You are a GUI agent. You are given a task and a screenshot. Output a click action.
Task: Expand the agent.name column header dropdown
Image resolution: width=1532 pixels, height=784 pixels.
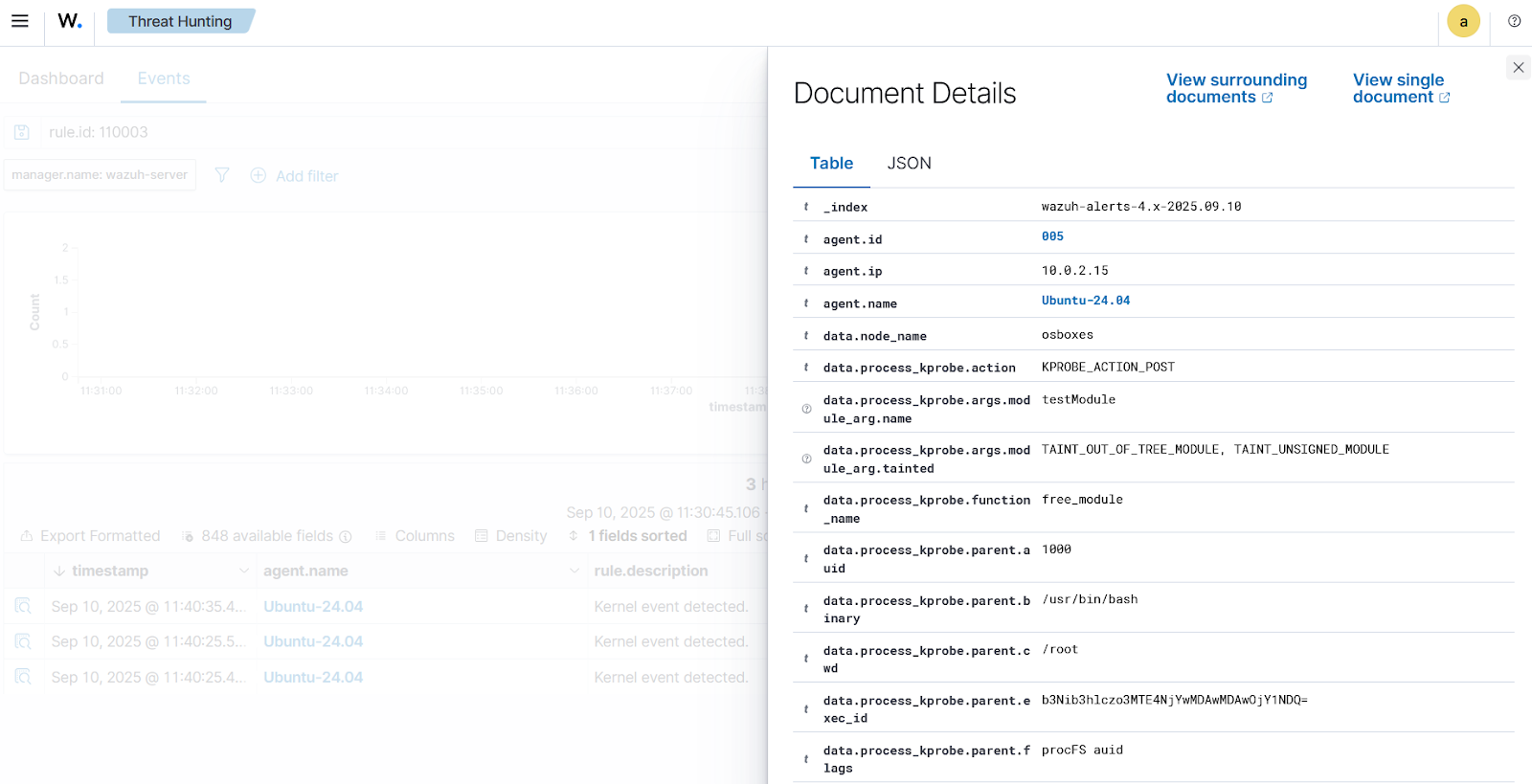click(x=574, y=571)
